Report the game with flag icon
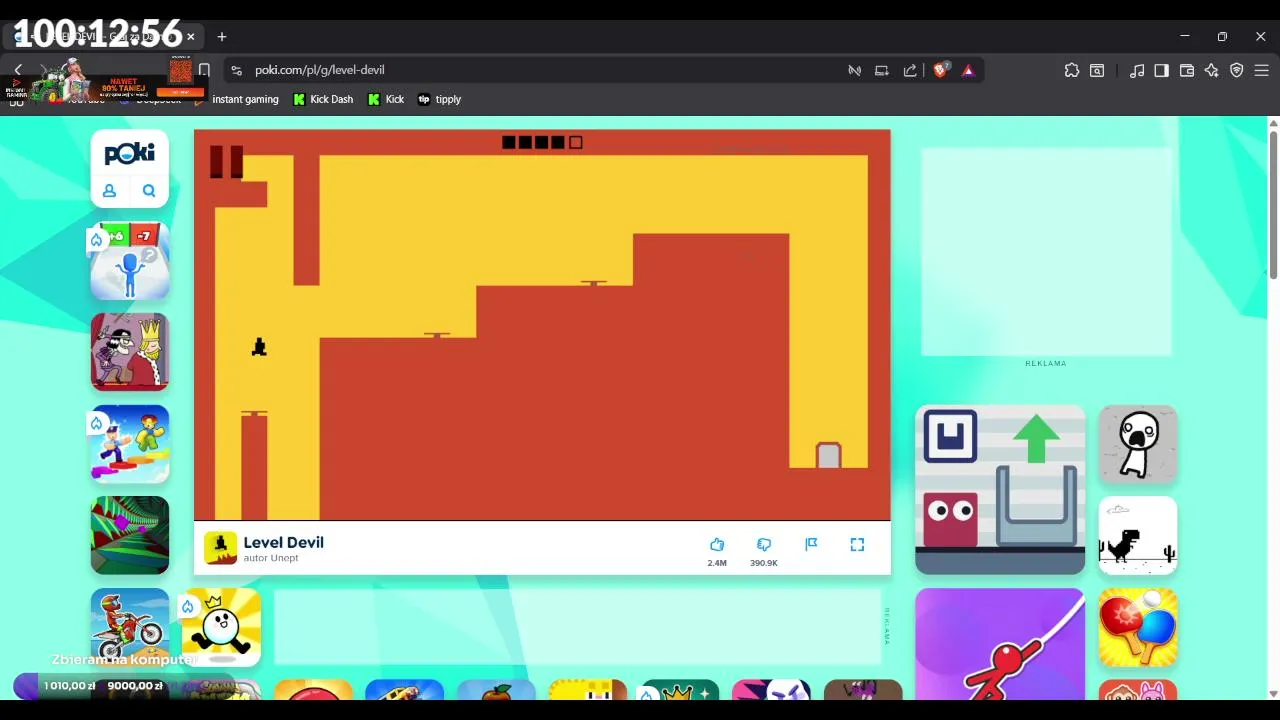The image size is (1280, 720). tap(811, 544)
